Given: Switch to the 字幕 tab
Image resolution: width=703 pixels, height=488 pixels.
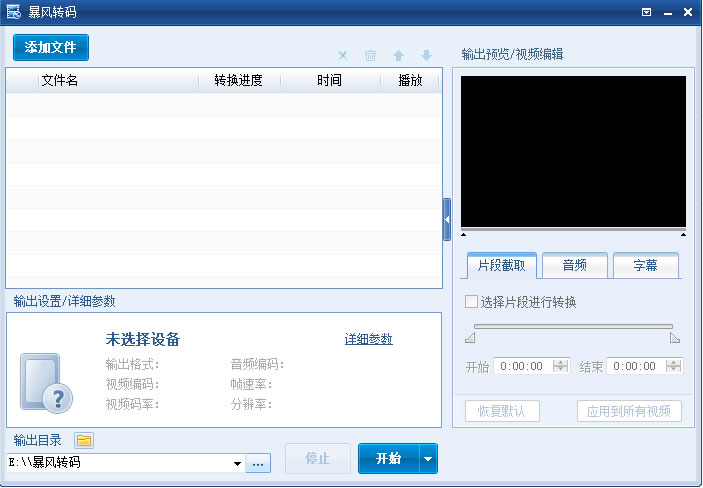Looking at the screenshot, I should pos(646,266).
